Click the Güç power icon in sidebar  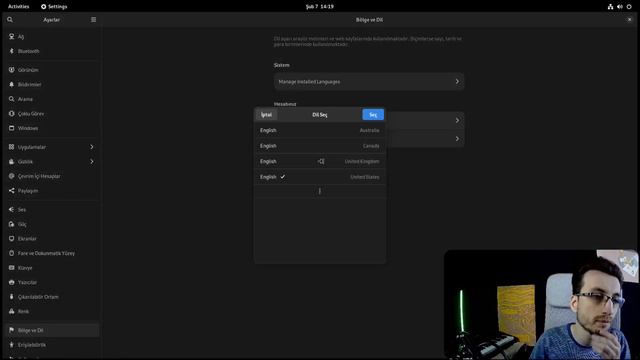coord(11,224)
